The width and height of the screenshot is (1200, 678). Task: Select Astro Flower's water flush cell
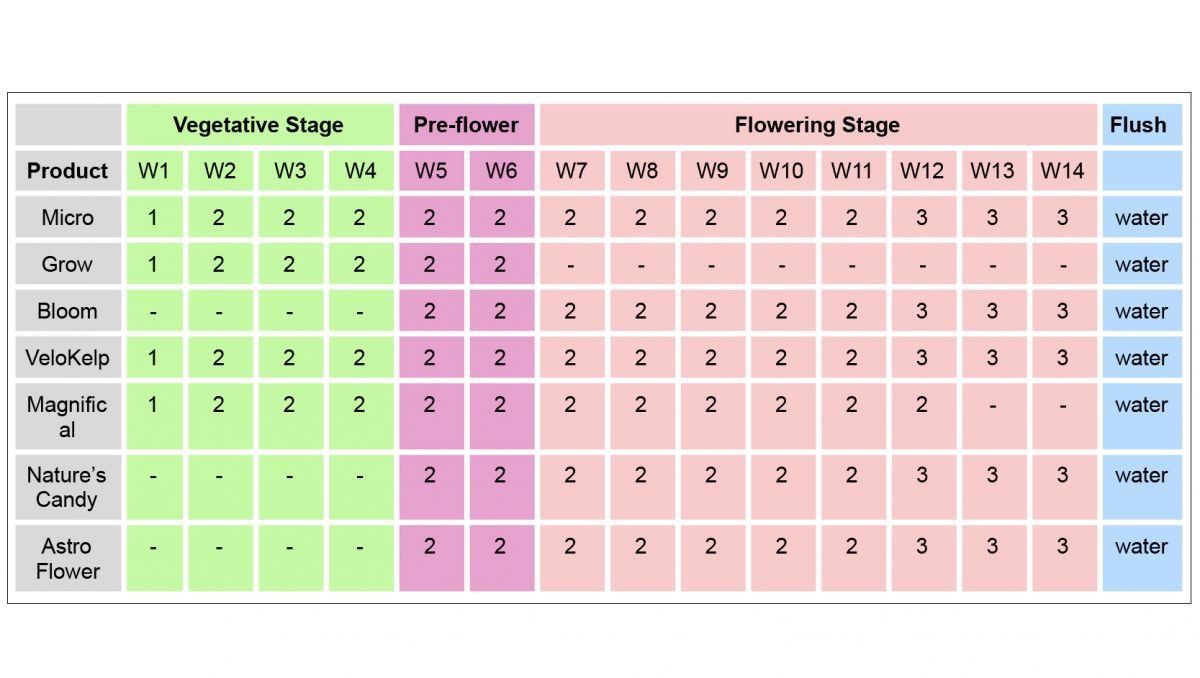click(1141, 547)
